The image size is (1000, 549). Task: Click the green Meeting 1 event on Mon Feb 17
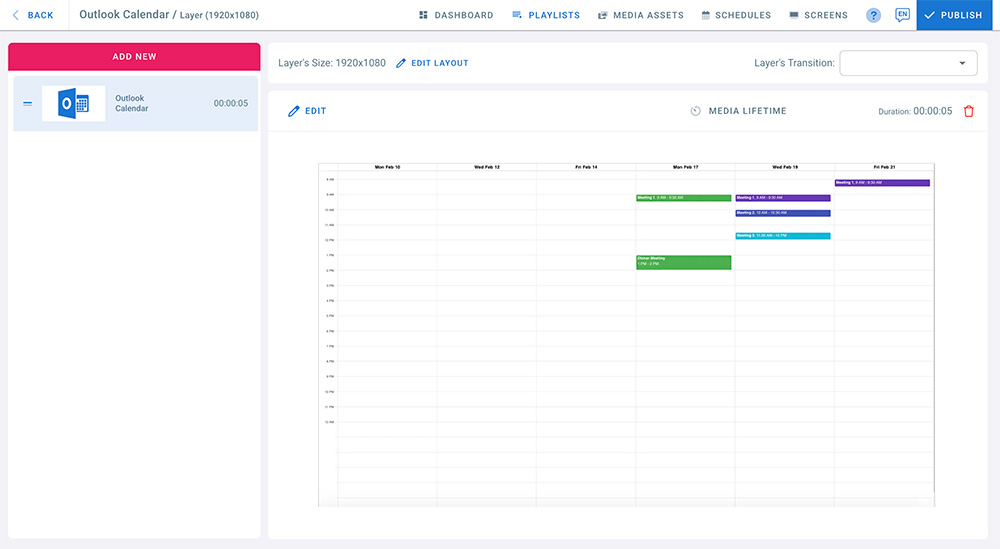click(684, 198)
